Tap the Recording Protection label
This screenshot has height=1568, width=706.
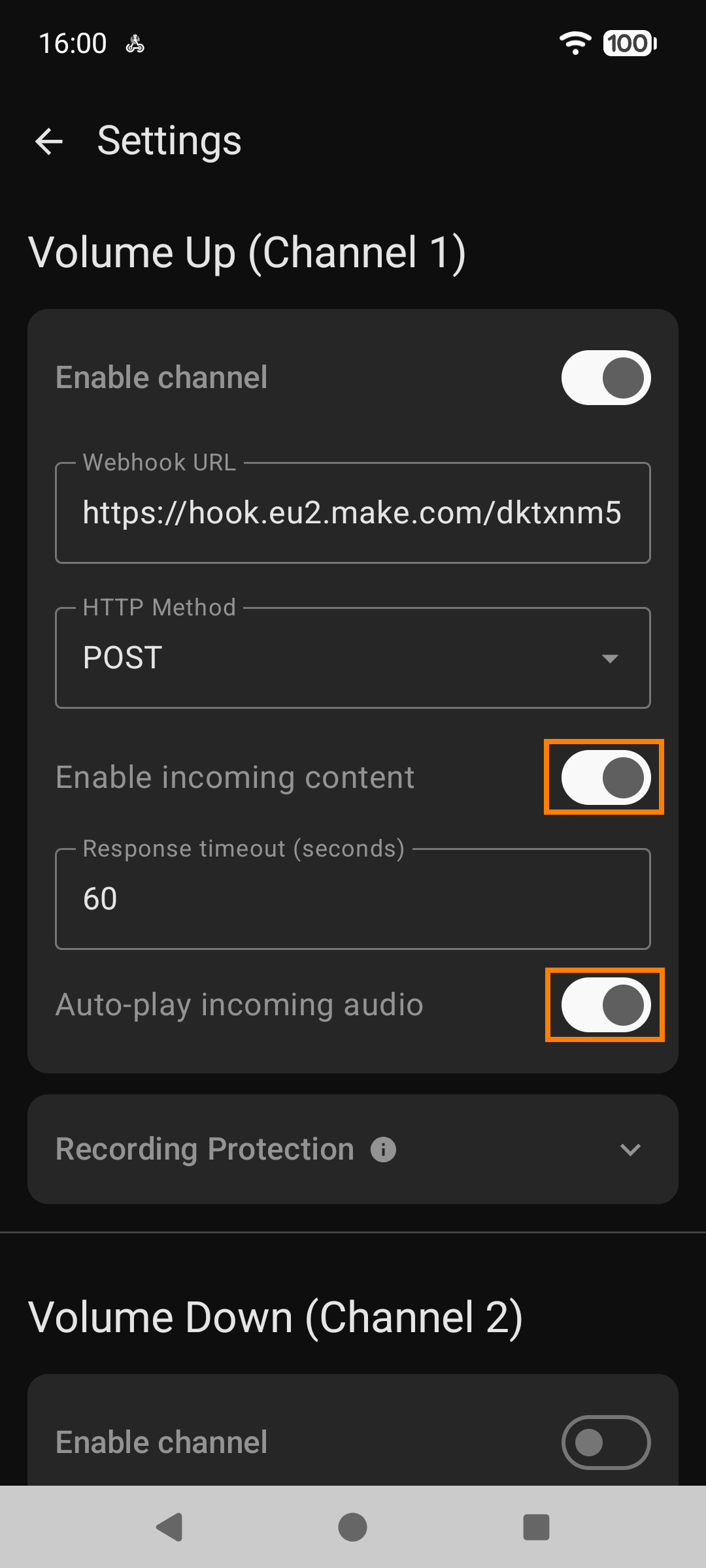pyautogui.click(x=205, y=1149)
